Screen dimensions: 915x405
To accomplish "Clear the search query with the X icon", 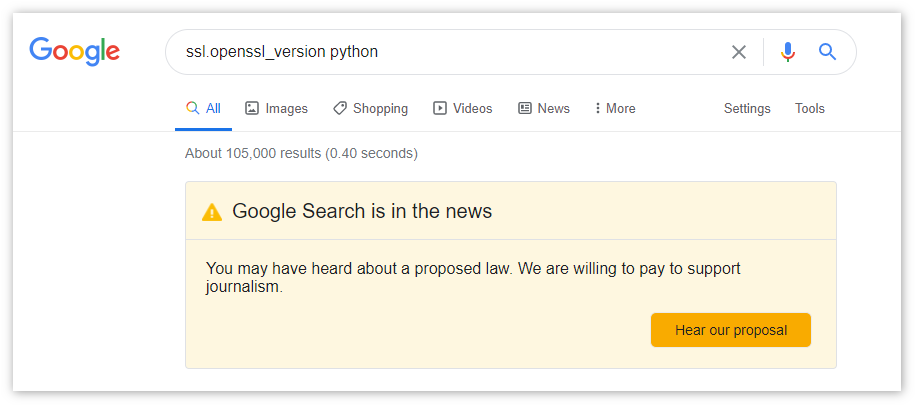I will [739, 52].
